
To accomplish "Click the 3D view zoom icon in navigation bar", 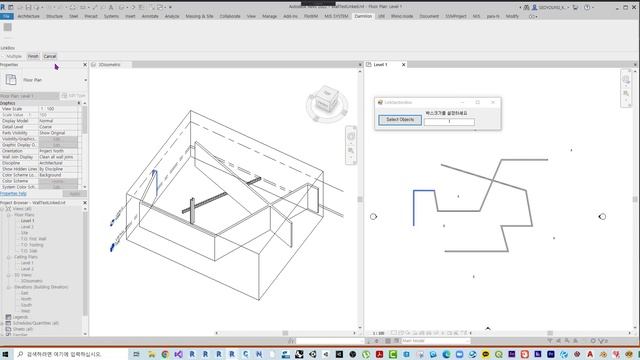I will (x=351, y=151).
